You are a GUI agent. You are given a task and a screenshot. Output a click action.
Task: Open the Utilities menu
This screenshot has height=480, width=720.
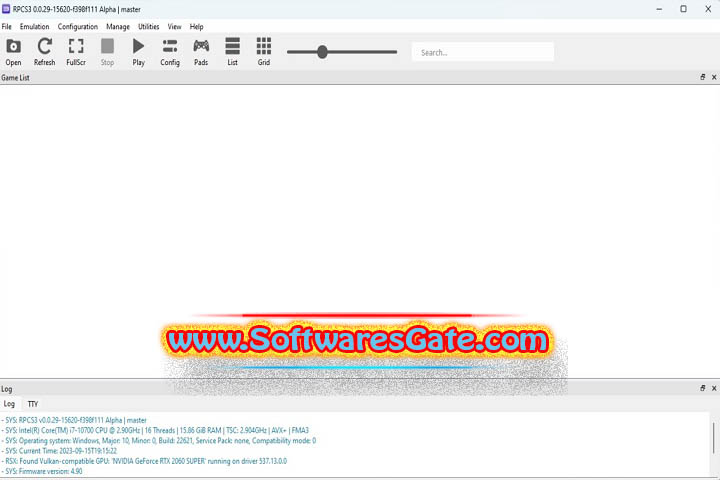coord(149,27)
